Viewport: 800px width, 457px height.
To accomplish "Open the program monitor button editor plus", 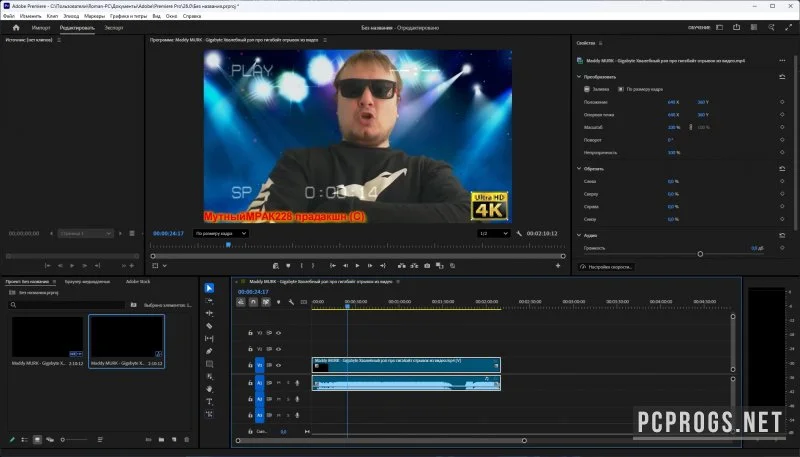I will point(558,266).
